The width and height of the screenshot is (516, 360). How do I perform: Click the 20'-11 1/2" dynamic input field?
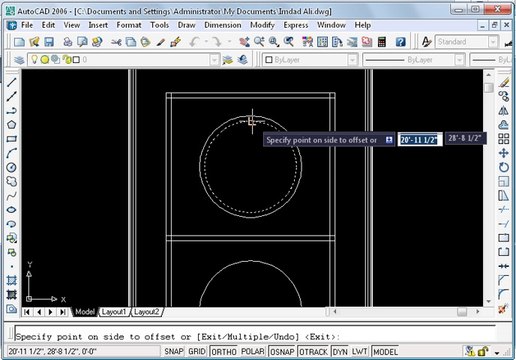point(419,140)
